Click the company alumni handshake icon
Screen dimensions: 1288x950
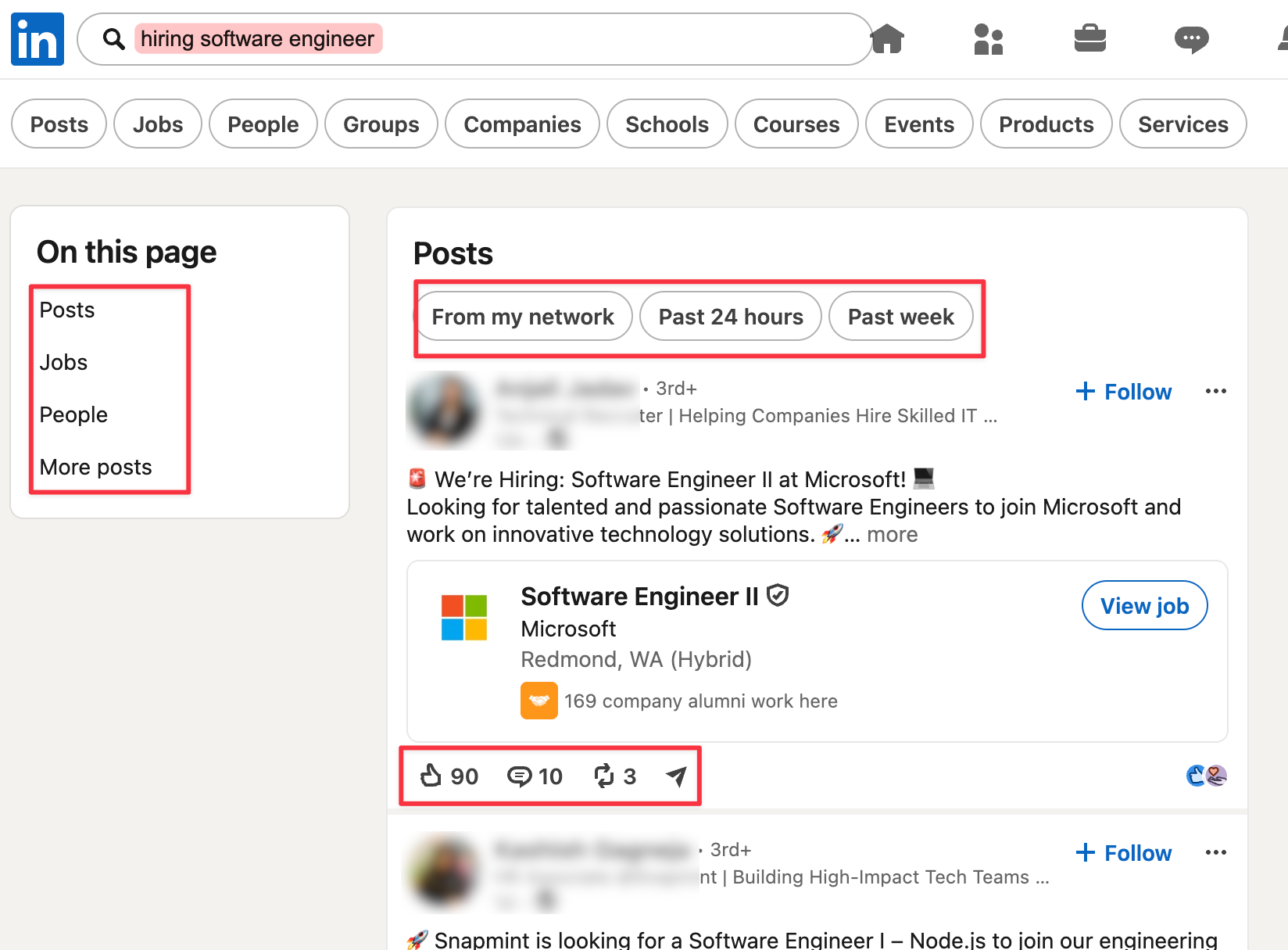(x=539, y=701)
